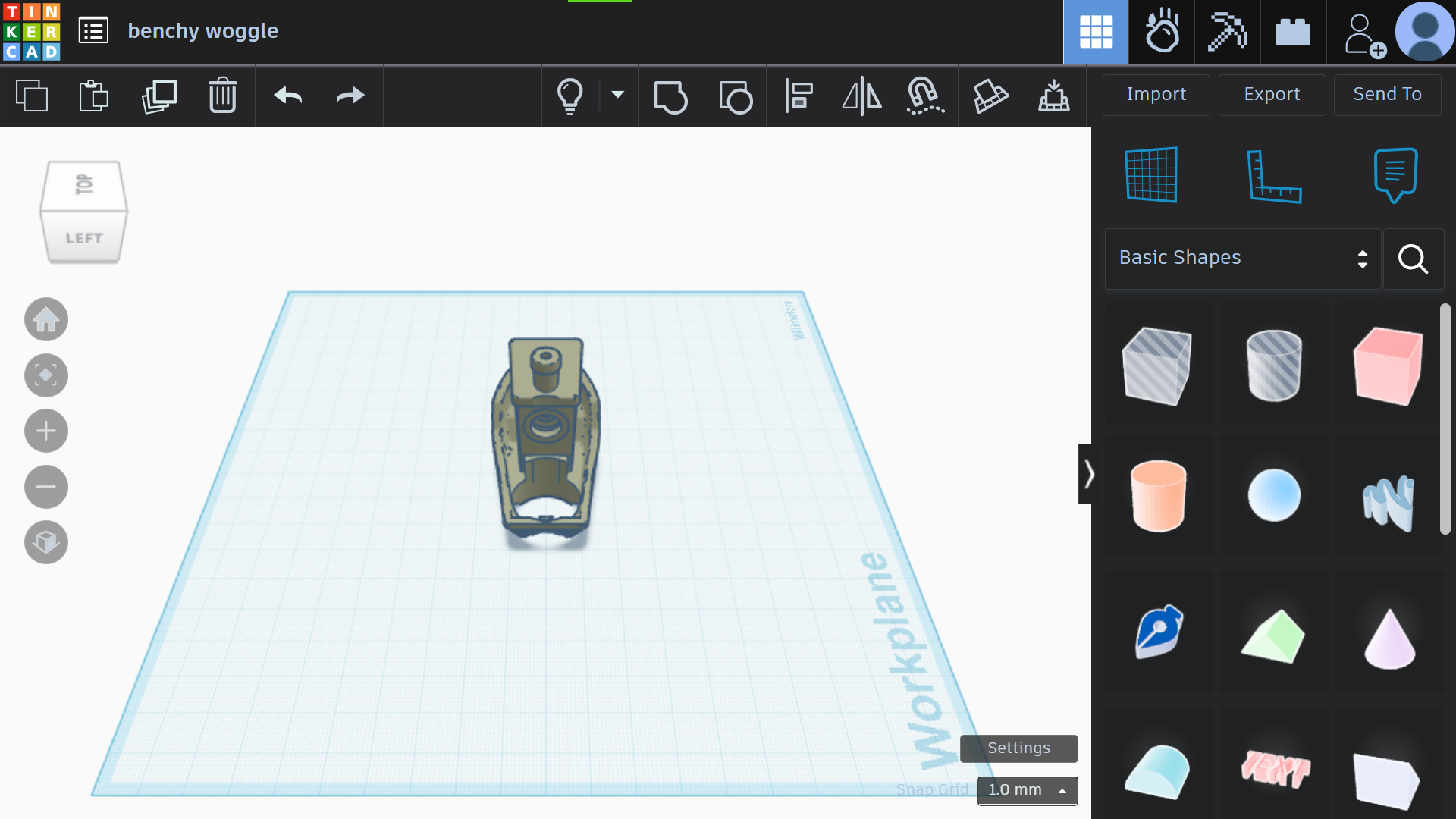Pick the red Box shape
This screenshot has width=1456, height=819.
click(x=1389, y=366)
